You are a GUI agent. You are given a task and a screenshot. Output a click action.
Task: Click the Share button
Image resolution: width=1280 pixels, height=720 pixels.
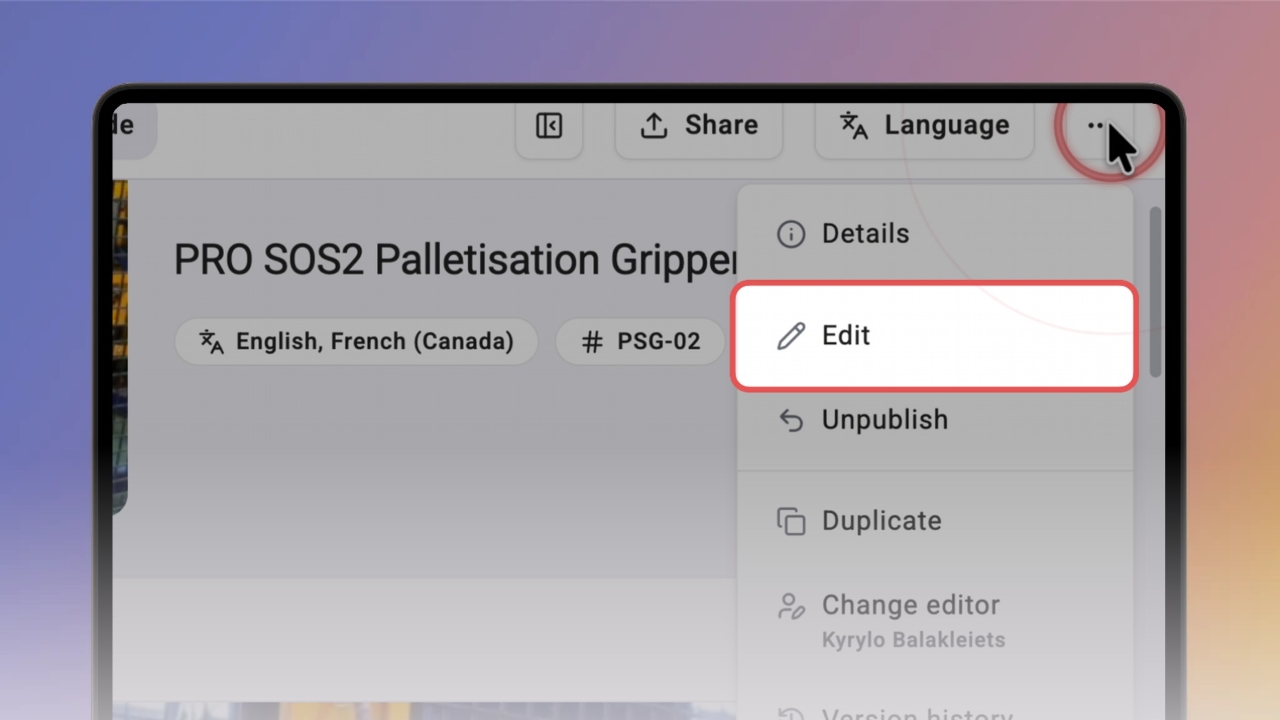click(x=699, y=126)
